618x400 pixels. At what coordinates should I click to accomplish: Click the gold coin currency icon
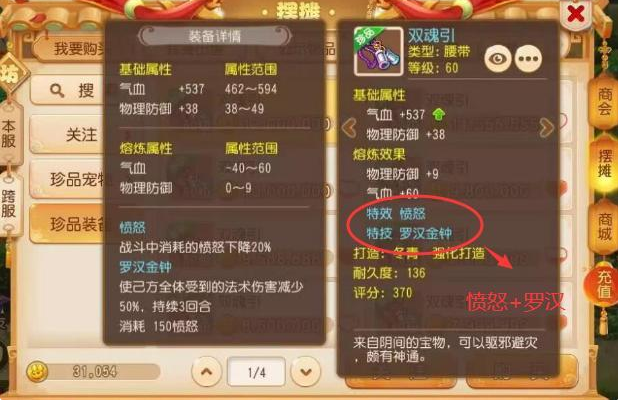click(x=37, y=372)
